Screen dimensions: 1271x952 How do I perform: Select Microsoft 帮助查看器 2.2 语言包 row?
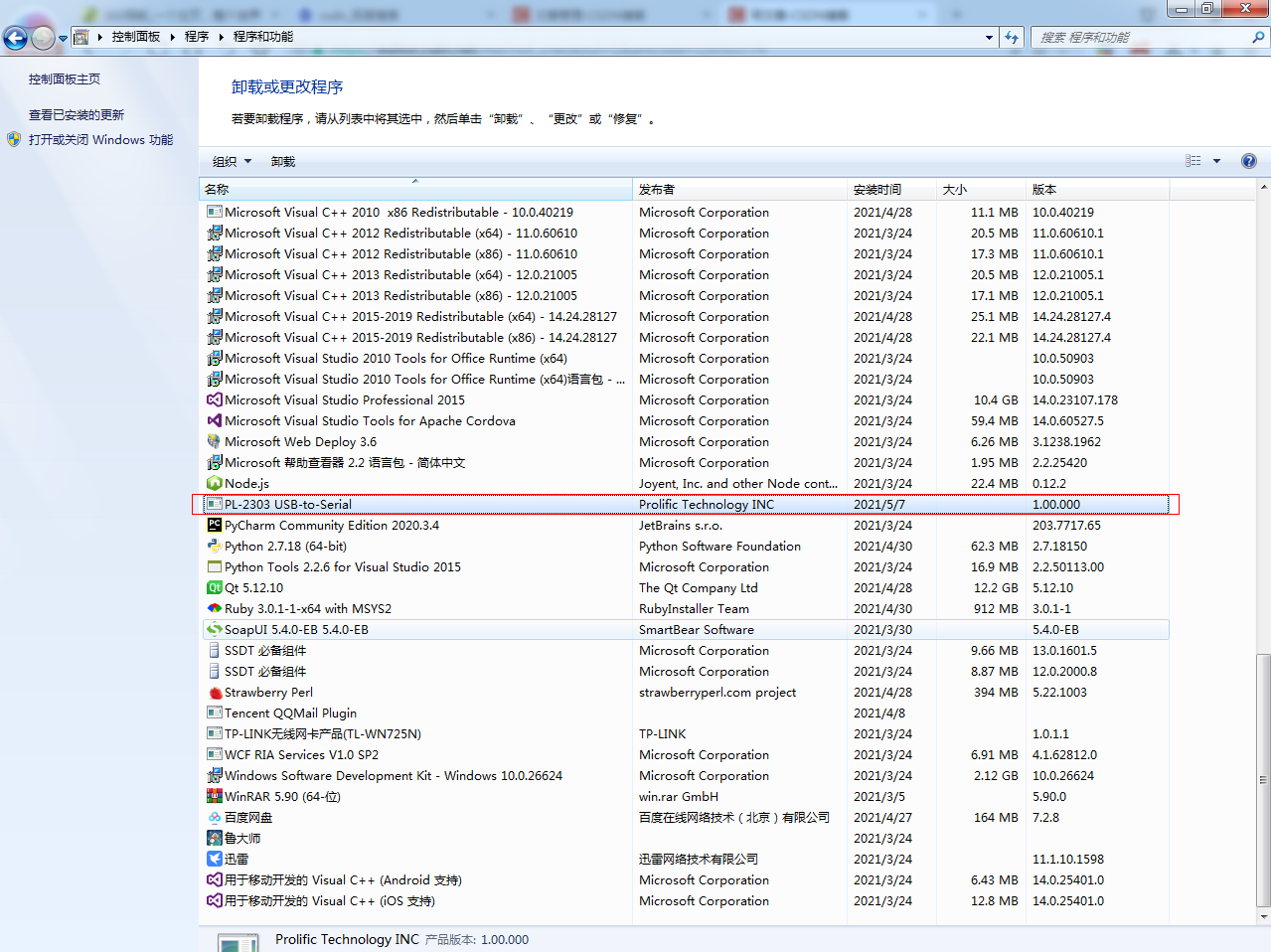point(686,462)
